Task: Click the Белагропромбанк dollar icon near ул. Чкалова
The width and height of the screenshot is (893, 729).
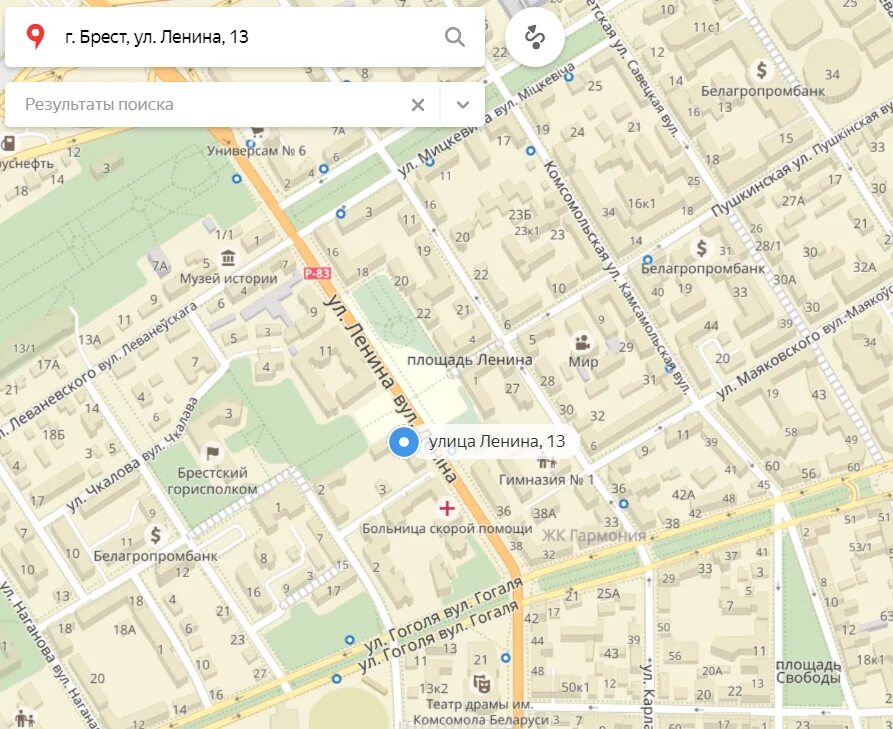Action: [155, 535]
